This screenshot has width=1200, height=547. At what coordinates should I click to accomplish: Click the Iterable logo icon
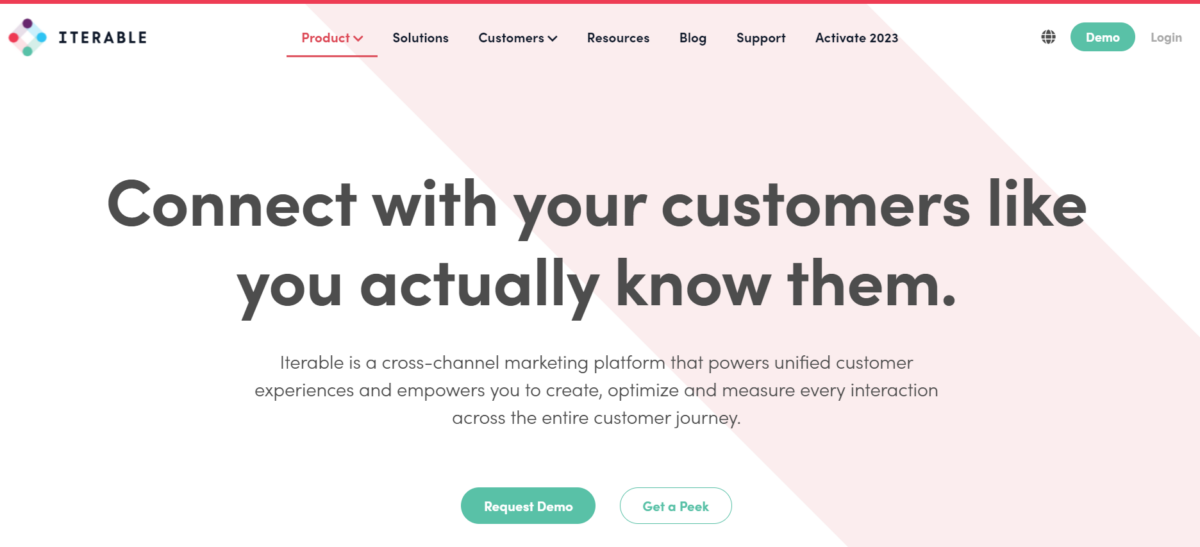tap(28, 37)
